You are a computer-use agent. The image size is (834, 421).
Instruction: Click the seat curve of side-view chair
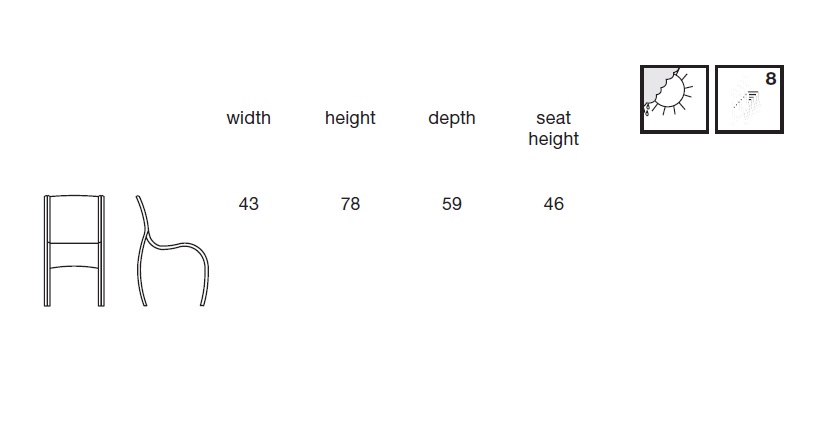coord(176,247)
